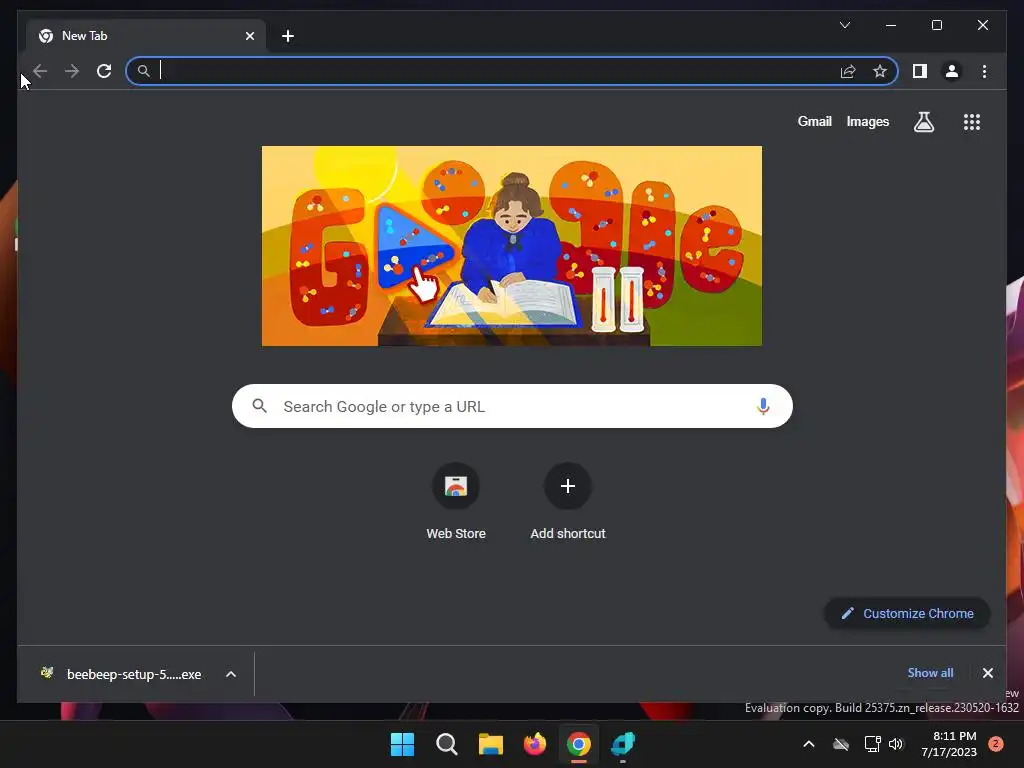Open Windows taskbar search
The image size is (1024, 768).
click(x=447, y=744)
